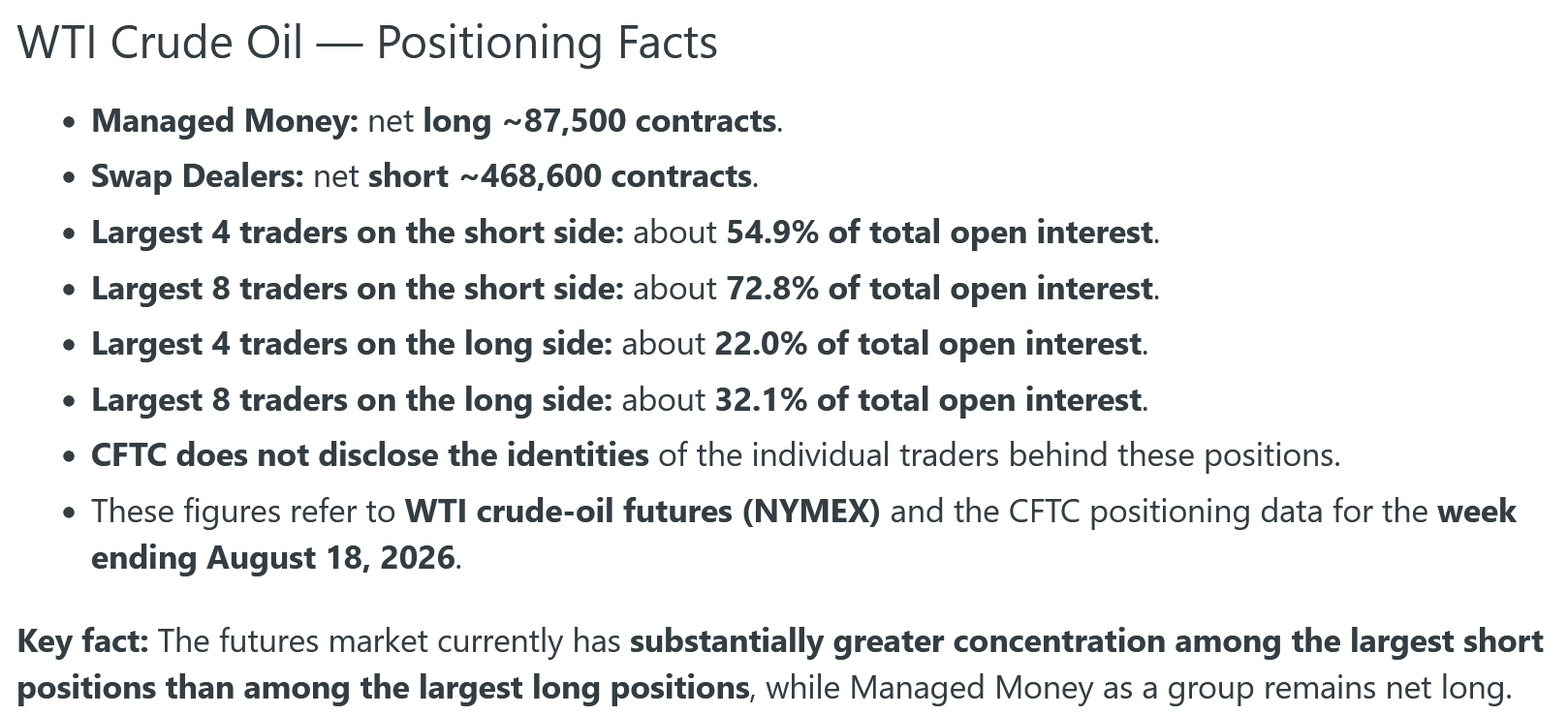Click 'Largest 8 traders on the long side'
This screenshot has width=1568, height=715.
[x=352, y=400]
